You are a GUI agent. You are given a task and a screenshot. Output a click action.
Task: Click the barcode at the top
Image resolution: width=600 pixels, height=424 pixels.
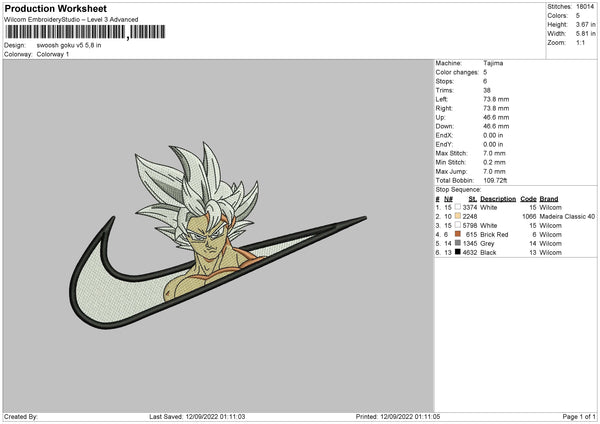coord(85,32)
